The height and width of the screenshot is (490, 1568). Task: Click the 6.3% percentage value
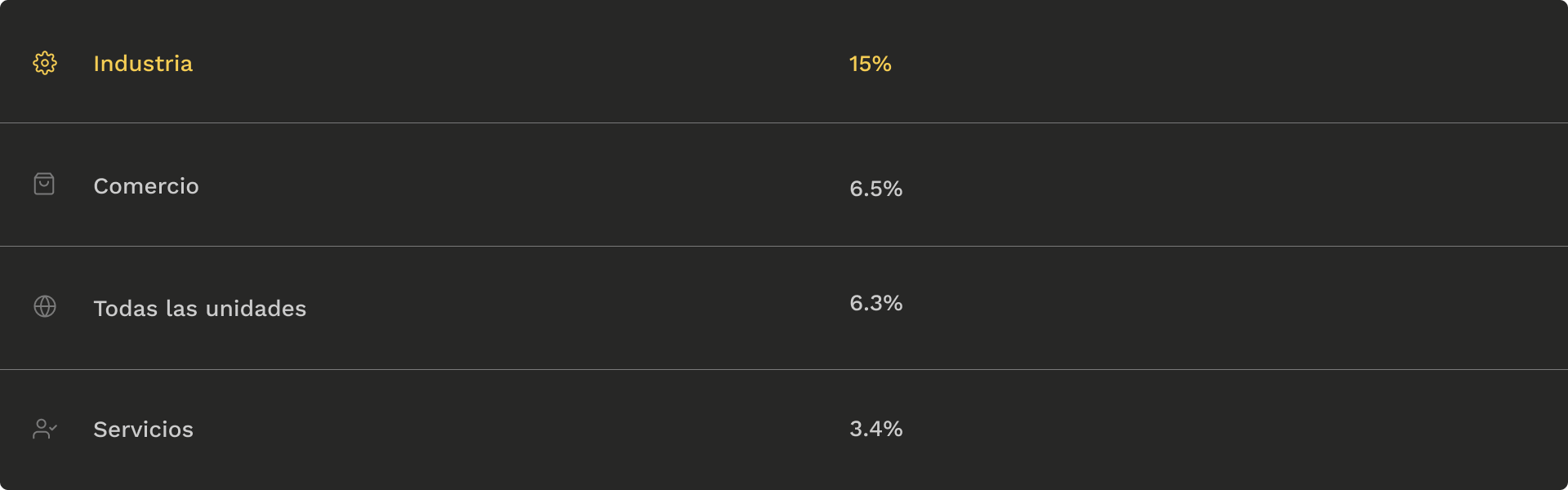[x=876, y=303]
